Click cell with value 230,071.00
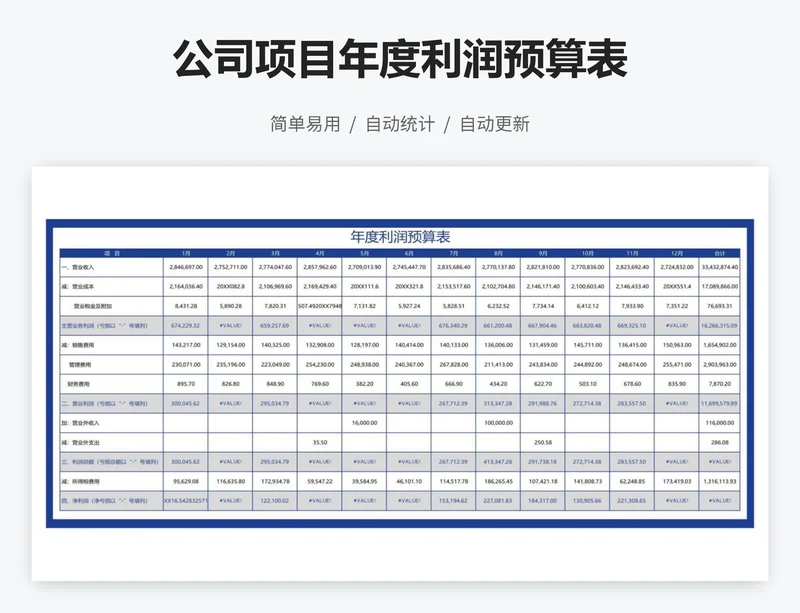The image size is (800, 613). pos(186,364)
